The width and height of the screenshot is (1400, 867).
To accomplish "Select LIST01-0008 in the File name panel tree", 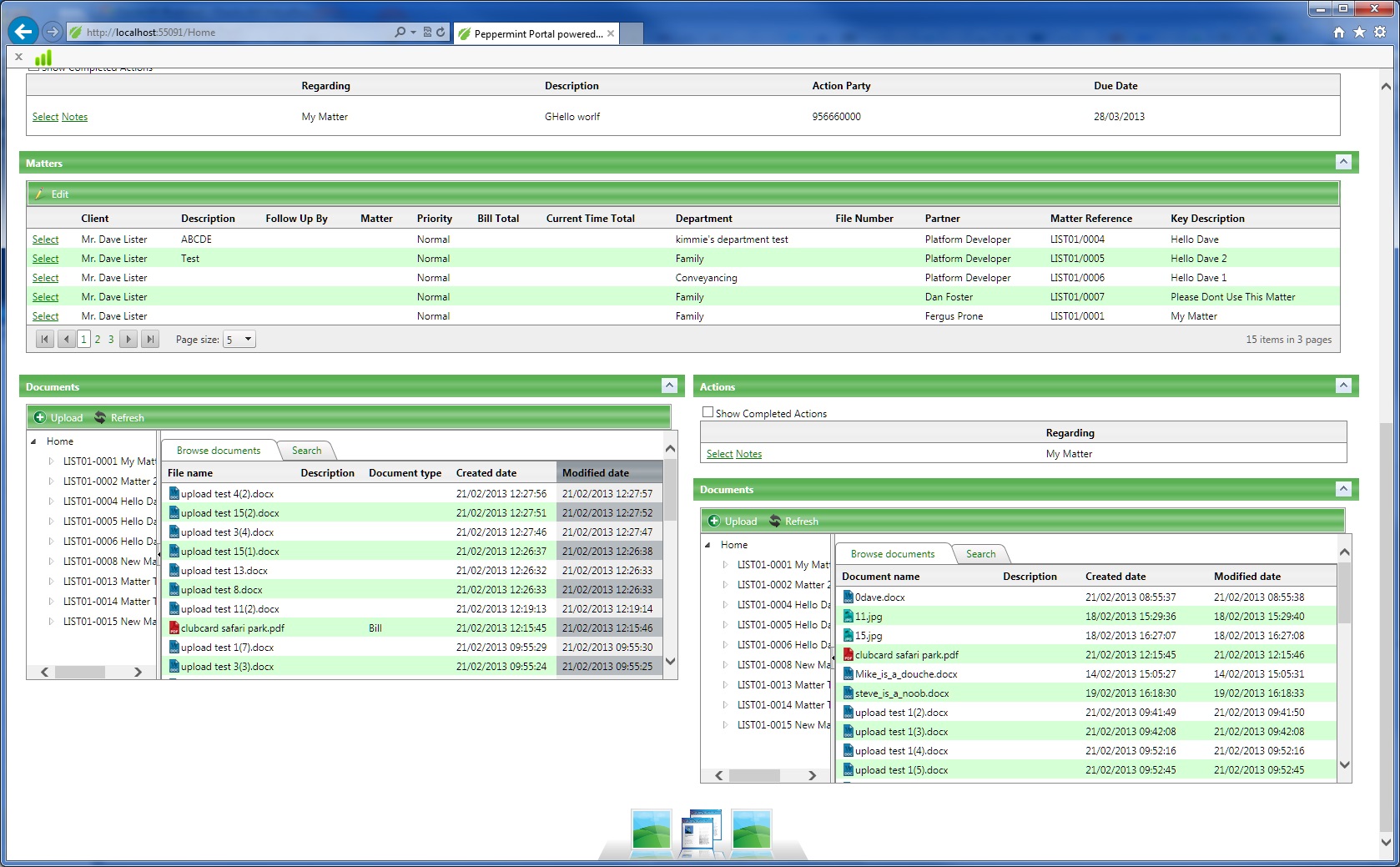I will point(110,561).
